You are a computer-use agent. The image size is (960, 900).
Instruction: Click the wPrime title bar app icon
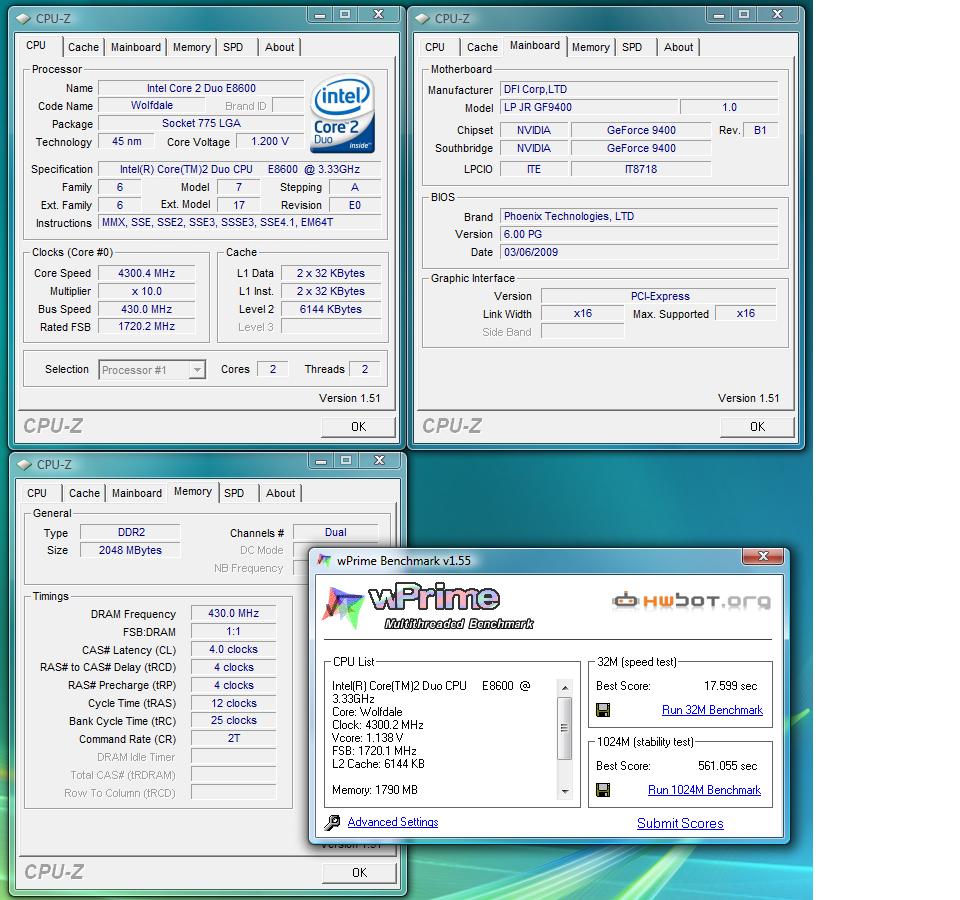pyautogui.click(x=324, y=560)
